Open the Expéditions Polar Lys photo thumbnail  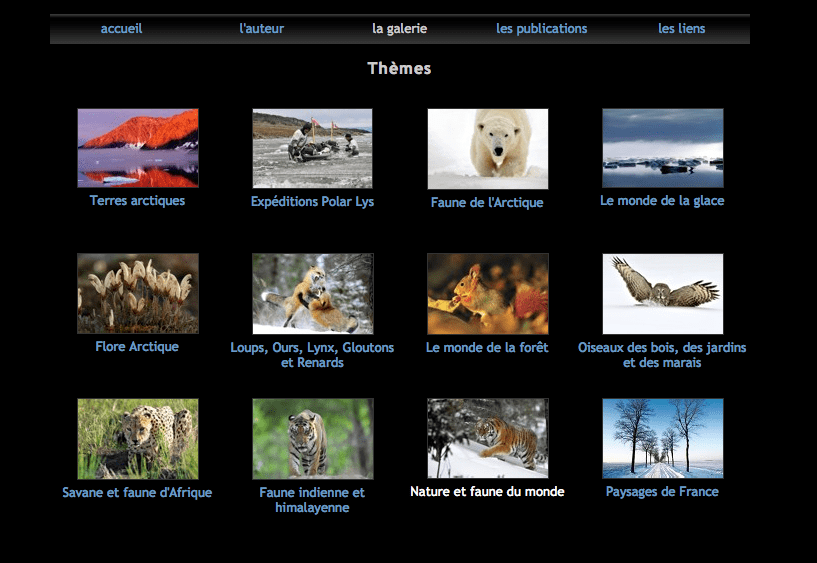312,148
